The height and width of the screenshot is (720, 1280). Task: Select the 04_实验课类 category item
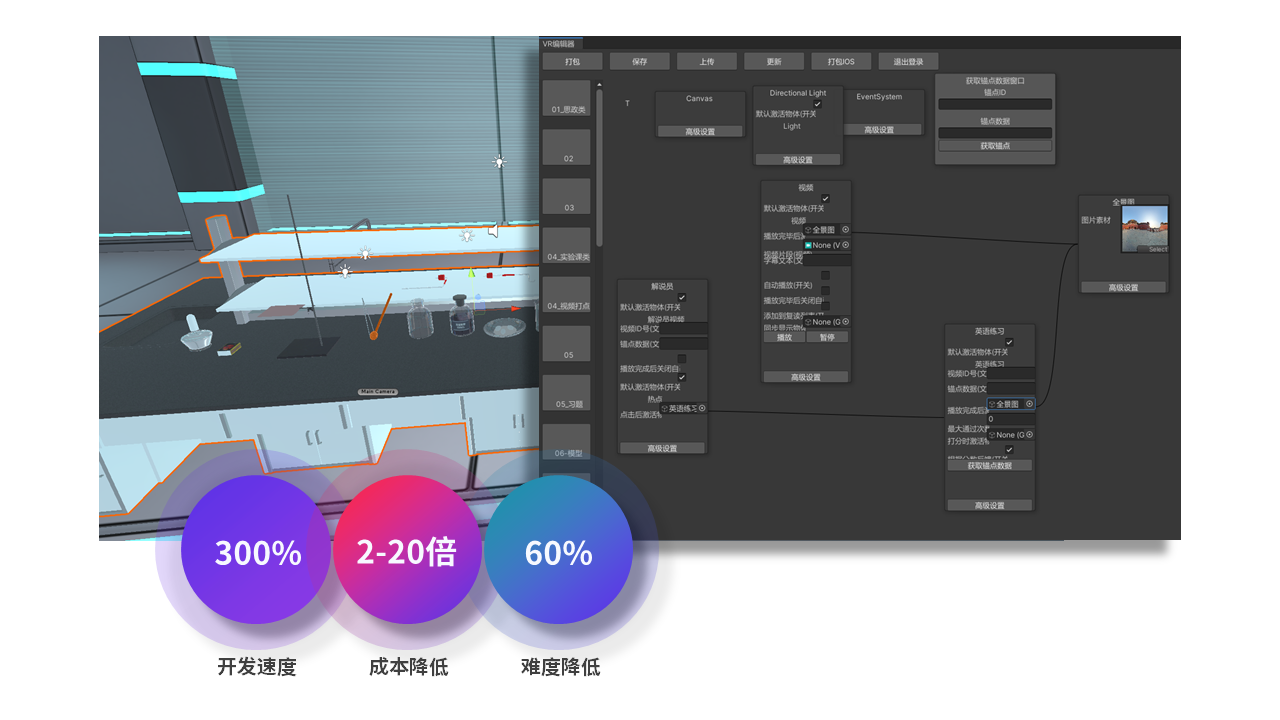point(567,246)
